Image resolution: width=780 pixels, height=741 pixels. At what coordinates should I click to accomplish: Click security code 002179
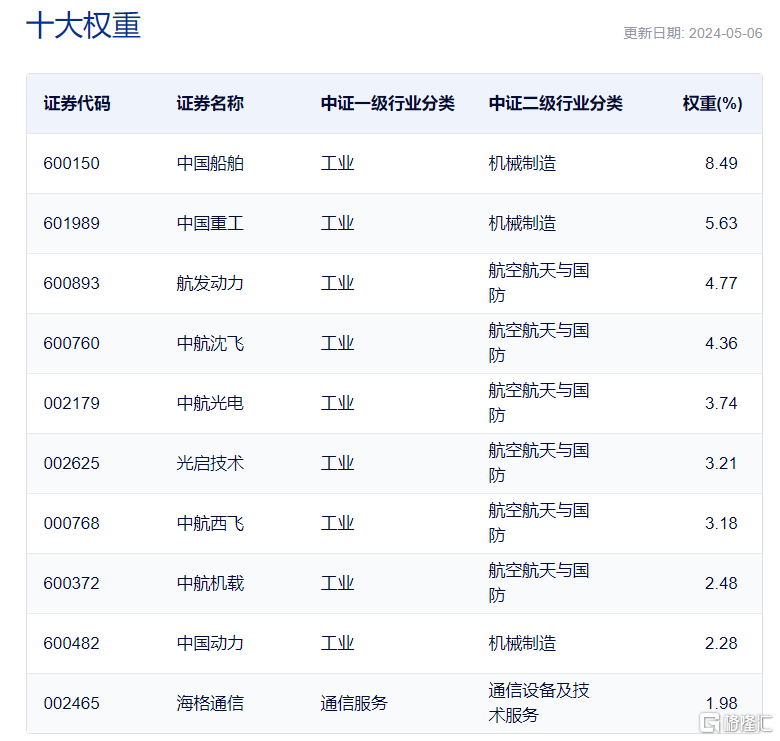pyautogui.click(x=72, y=403)
